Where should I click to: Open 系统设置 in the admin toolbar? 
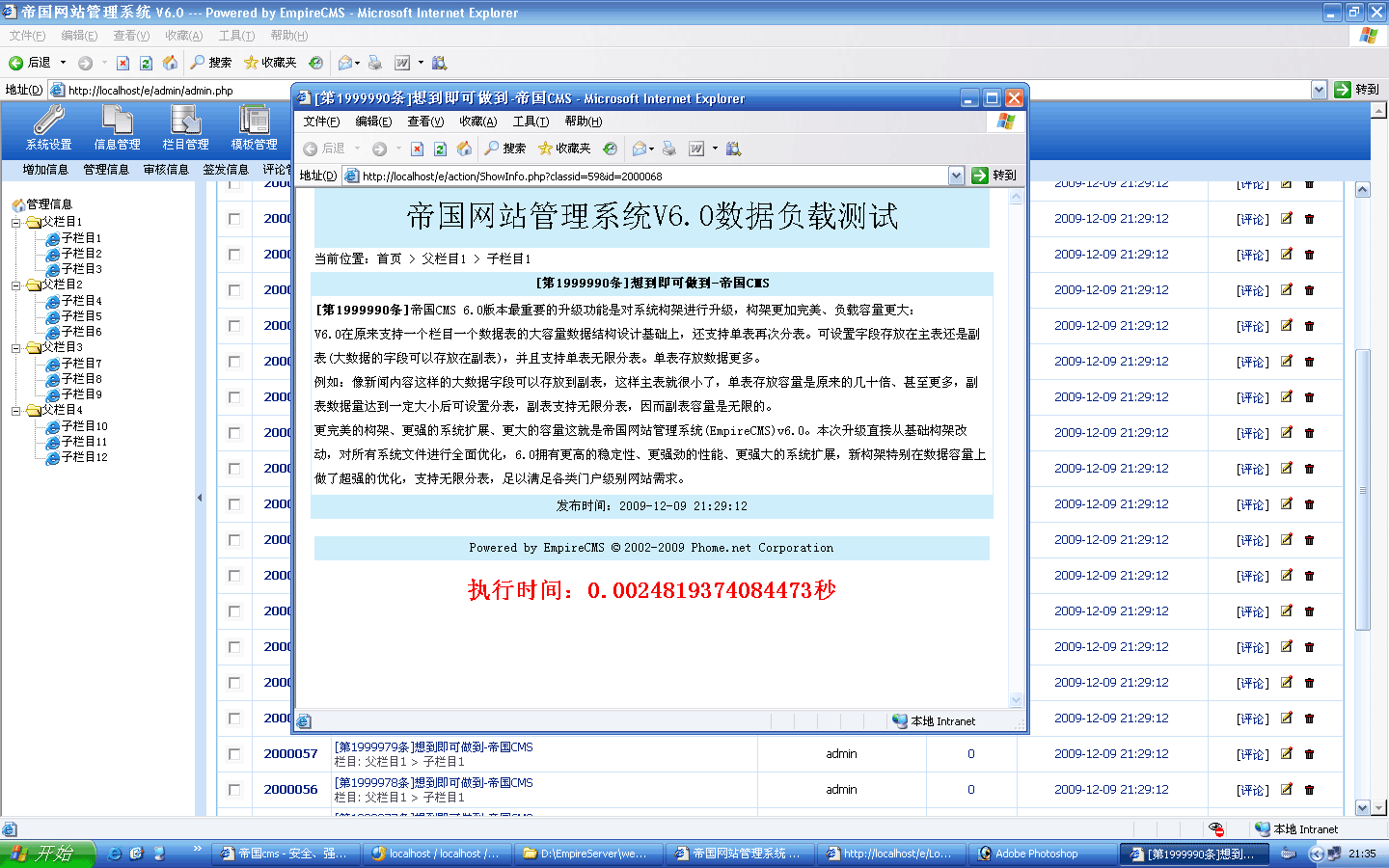pos(48,128)
